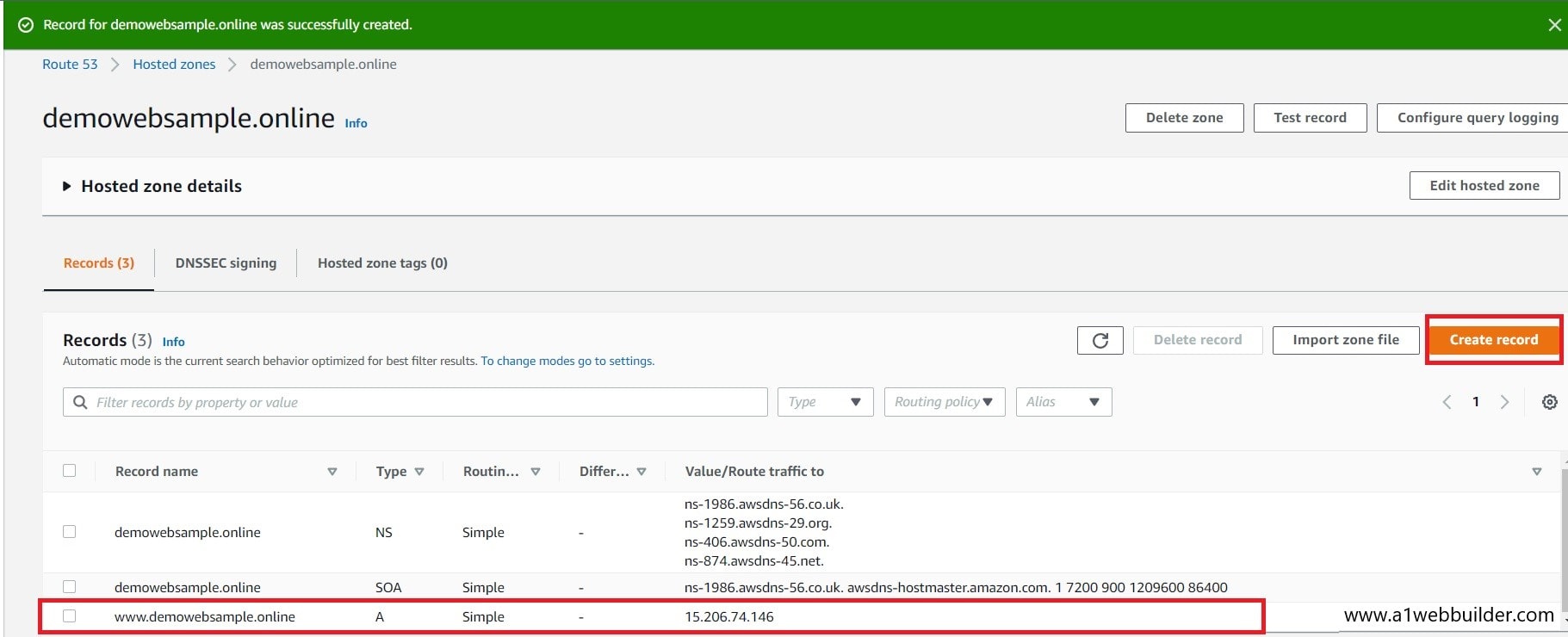Sort by Differentiator column arrow

(641, 472)
